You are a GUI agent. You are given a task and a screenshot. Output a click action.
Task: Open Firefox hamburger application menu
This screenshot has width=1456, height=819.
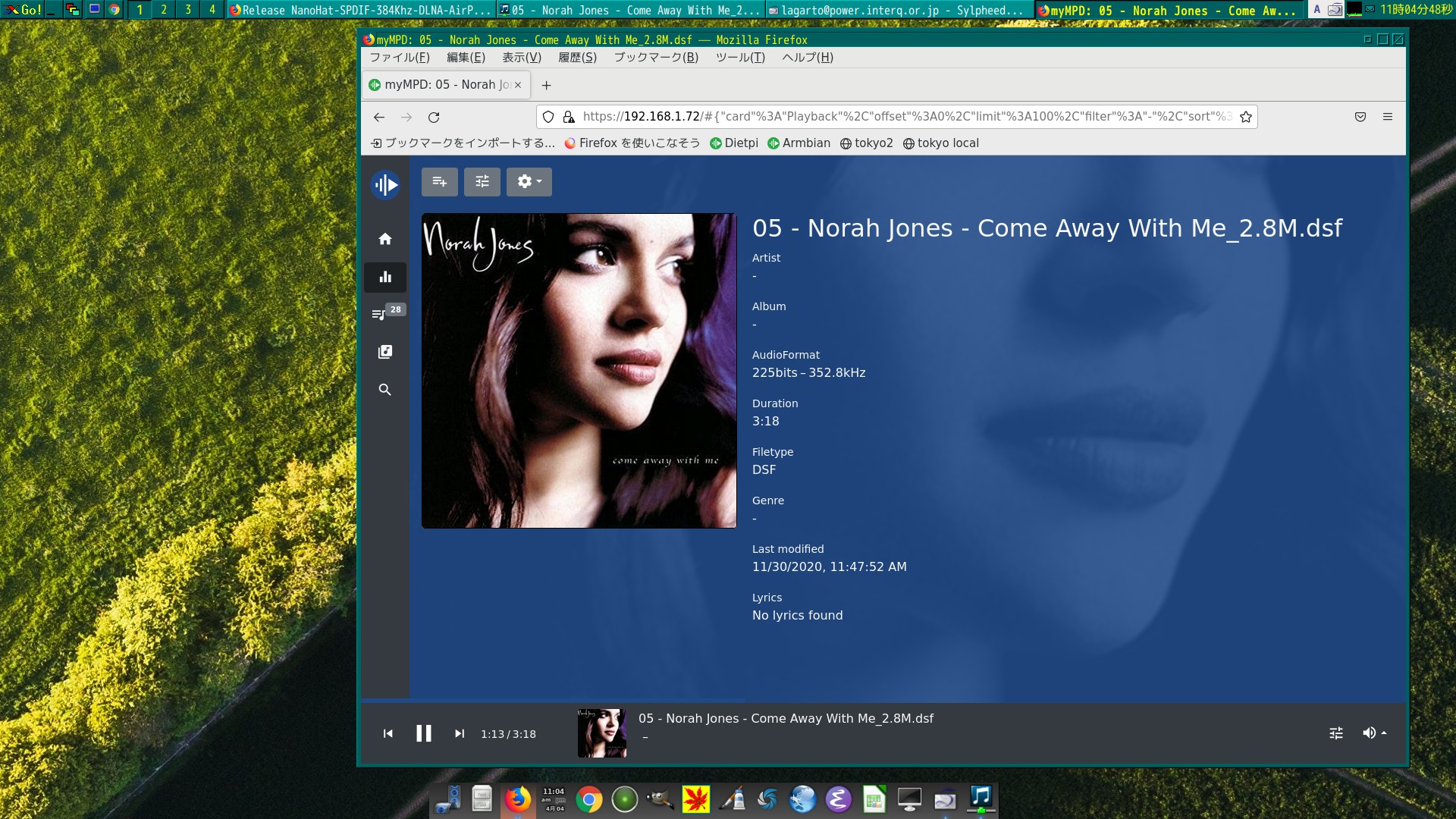coord(1388,117)
